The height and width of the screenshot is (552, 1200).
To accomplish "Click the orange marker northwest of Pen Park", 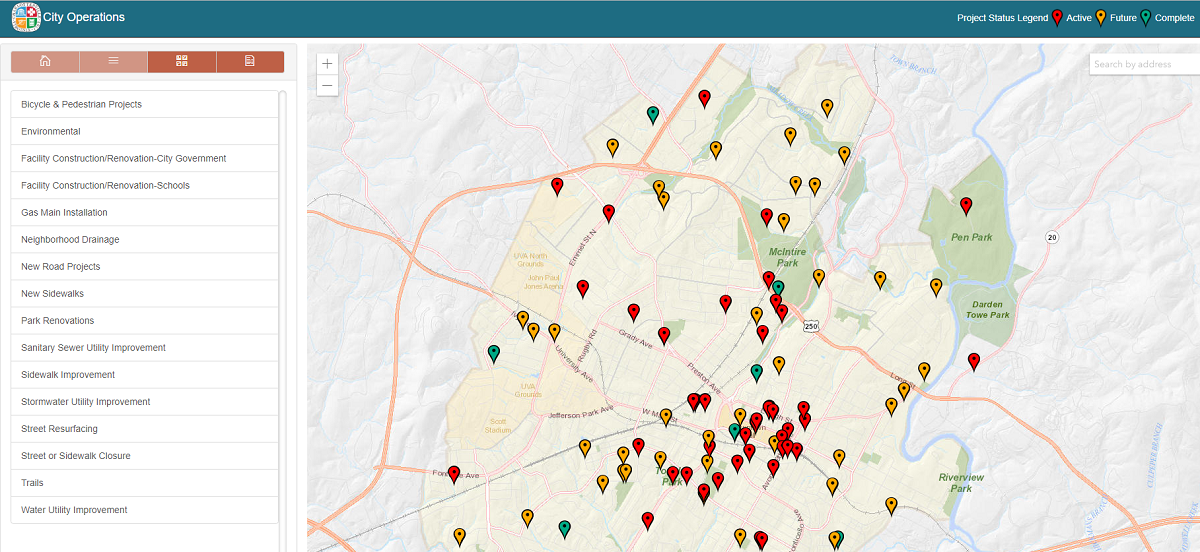I will pyautogui.click(x=845, y=154).
